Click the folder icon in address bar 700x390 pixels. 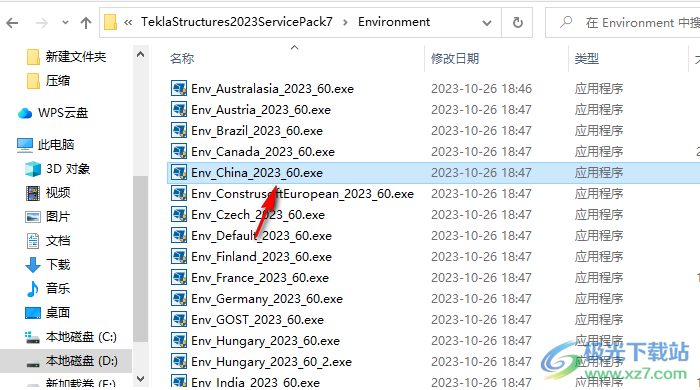(x=110, y=22)
